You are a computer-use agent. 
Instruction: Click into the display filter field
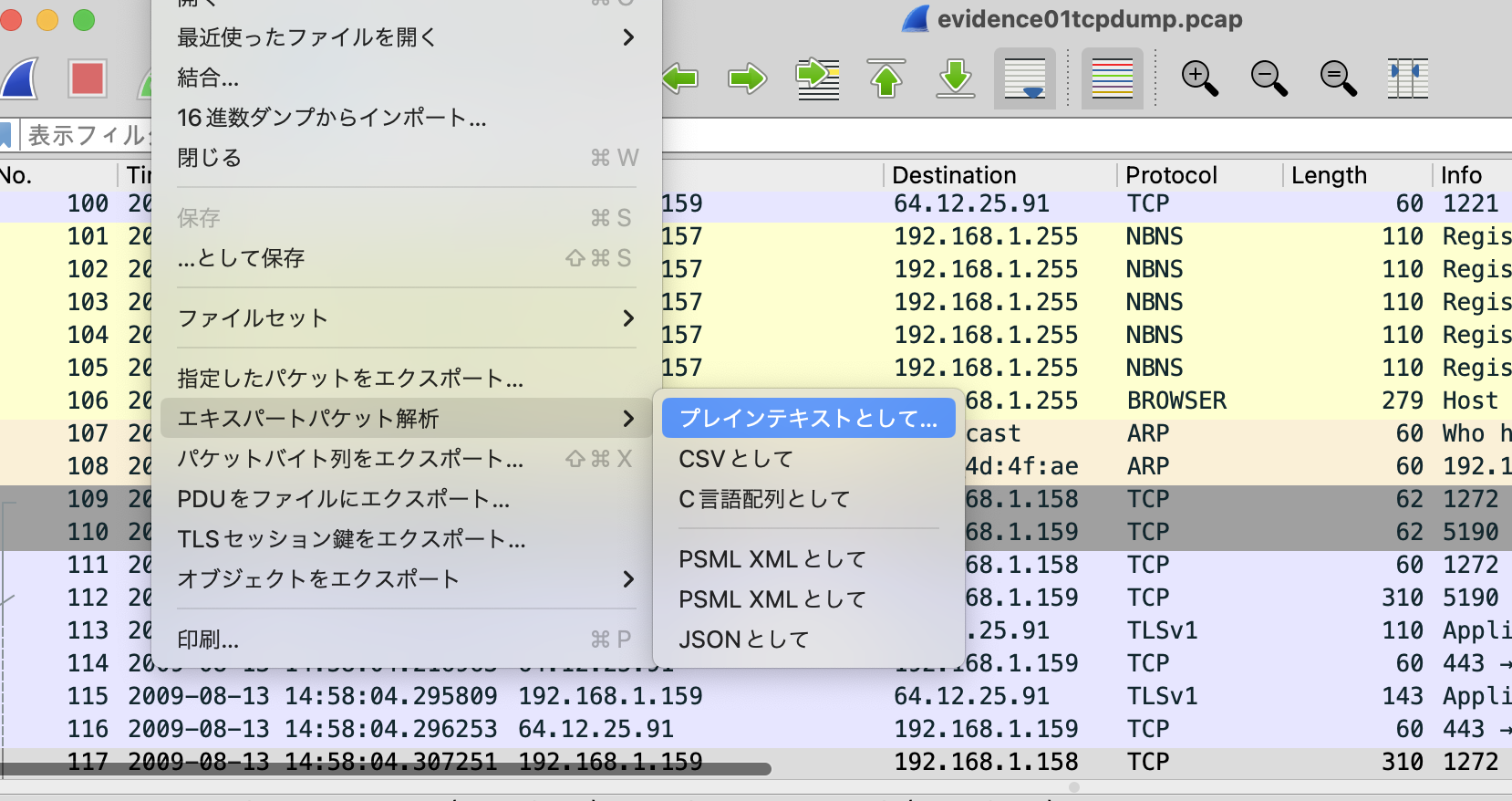point(1085,135)
